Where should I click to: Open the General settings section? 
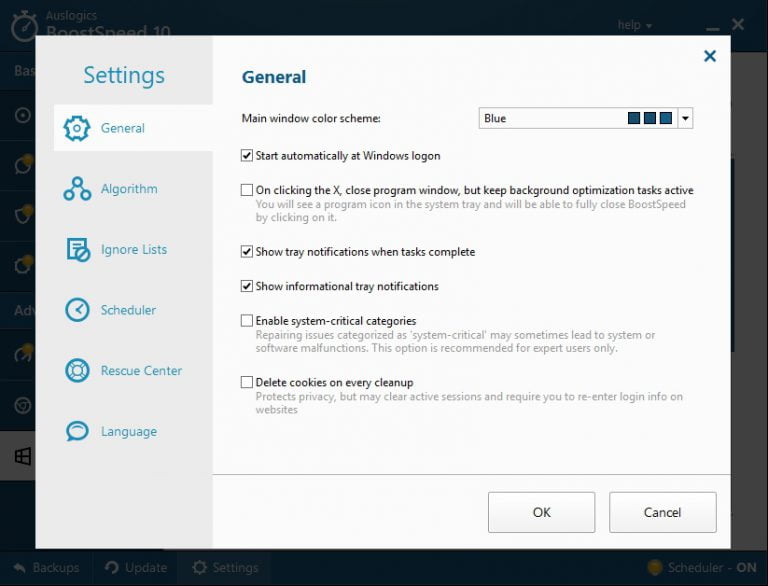tap(133, 128)
